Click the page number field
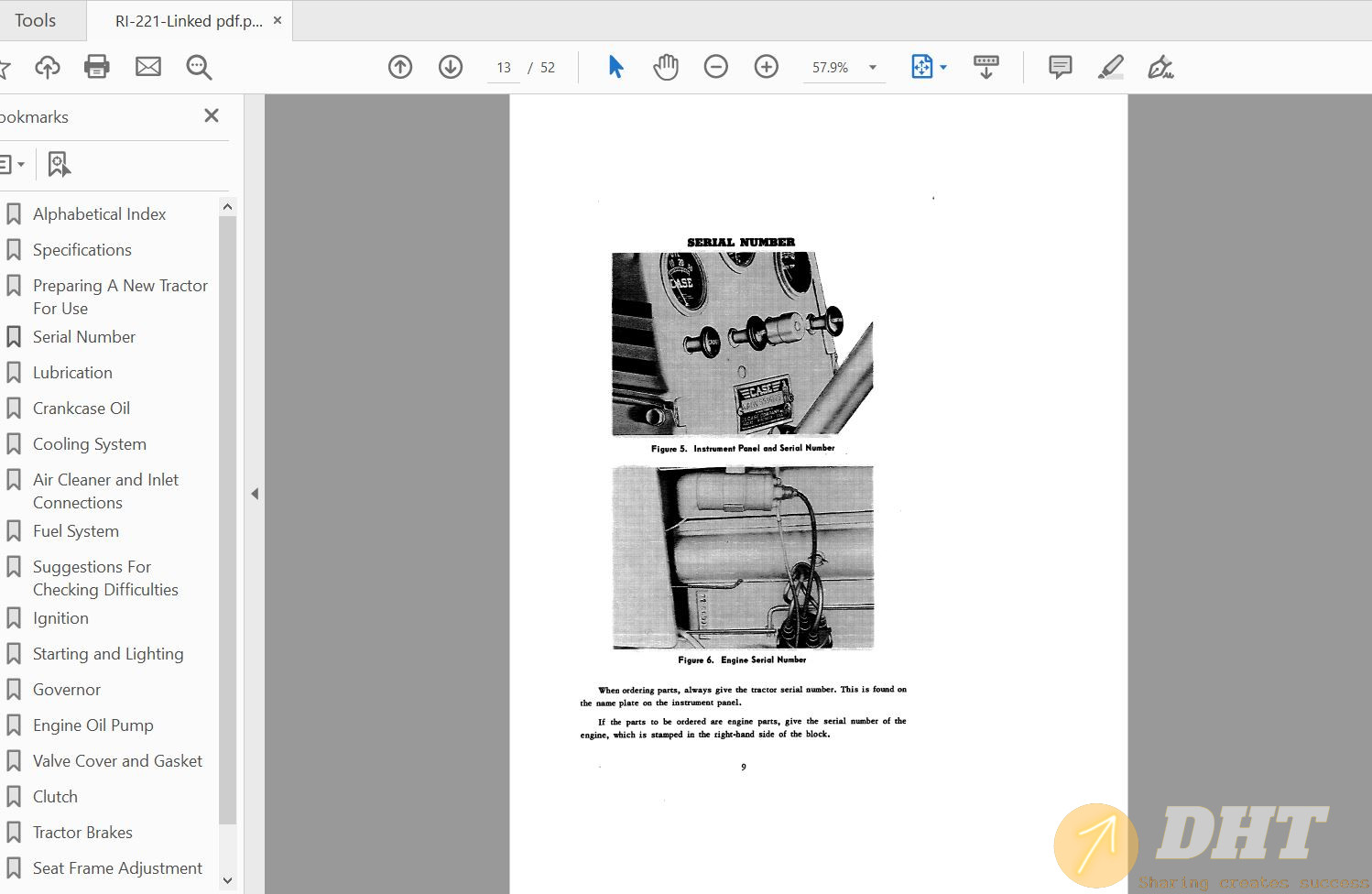Screen dimensions: 1372x894 click(504, 68)
